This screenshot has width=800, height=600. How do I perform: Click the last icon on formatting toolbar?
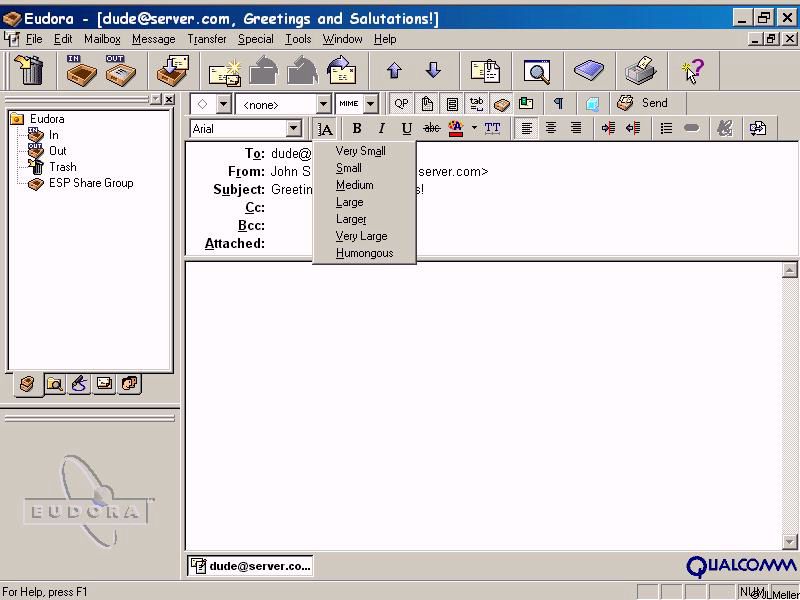click(758, 128)
